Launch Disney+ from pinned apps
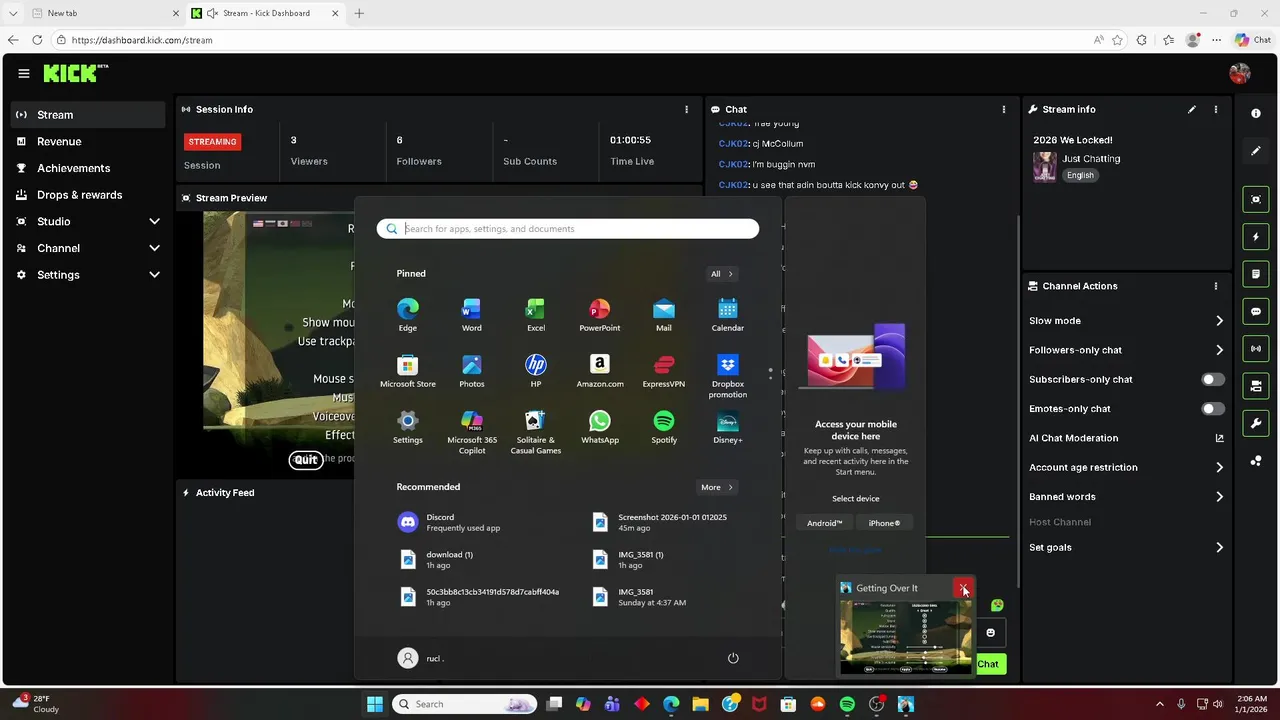This screenshot has height=720, width=1280. 728,426
